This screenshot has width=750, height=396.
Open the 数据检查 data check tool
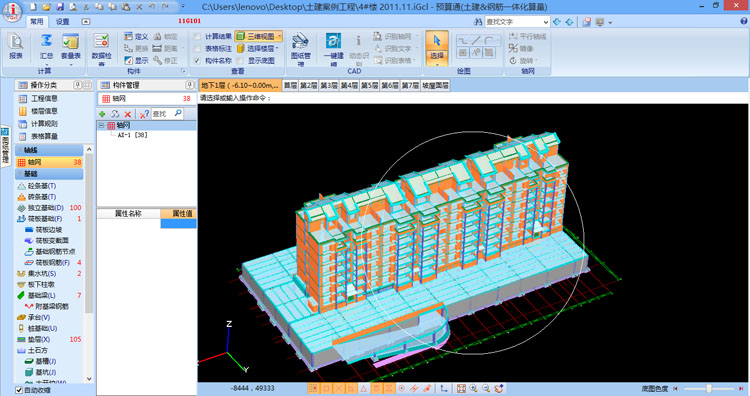[x=101, y=48]
